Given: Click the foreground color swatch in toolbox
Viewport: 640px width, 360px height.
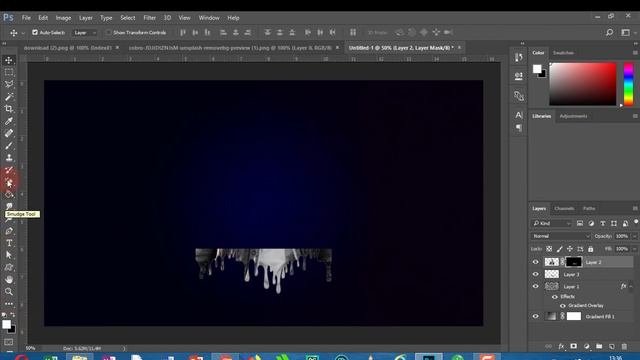Looking at the screenshot, I should click(6, 324).
